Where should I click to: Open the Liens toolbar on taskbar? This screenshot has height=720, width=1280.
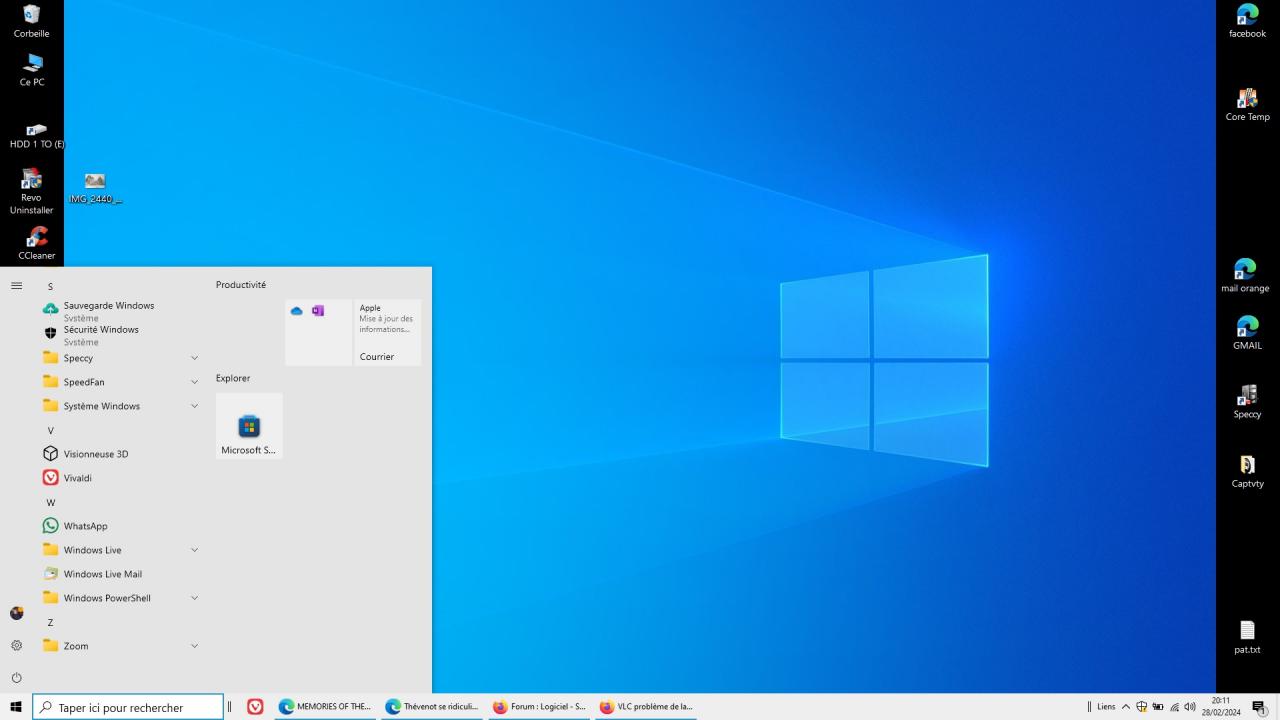1105,707
